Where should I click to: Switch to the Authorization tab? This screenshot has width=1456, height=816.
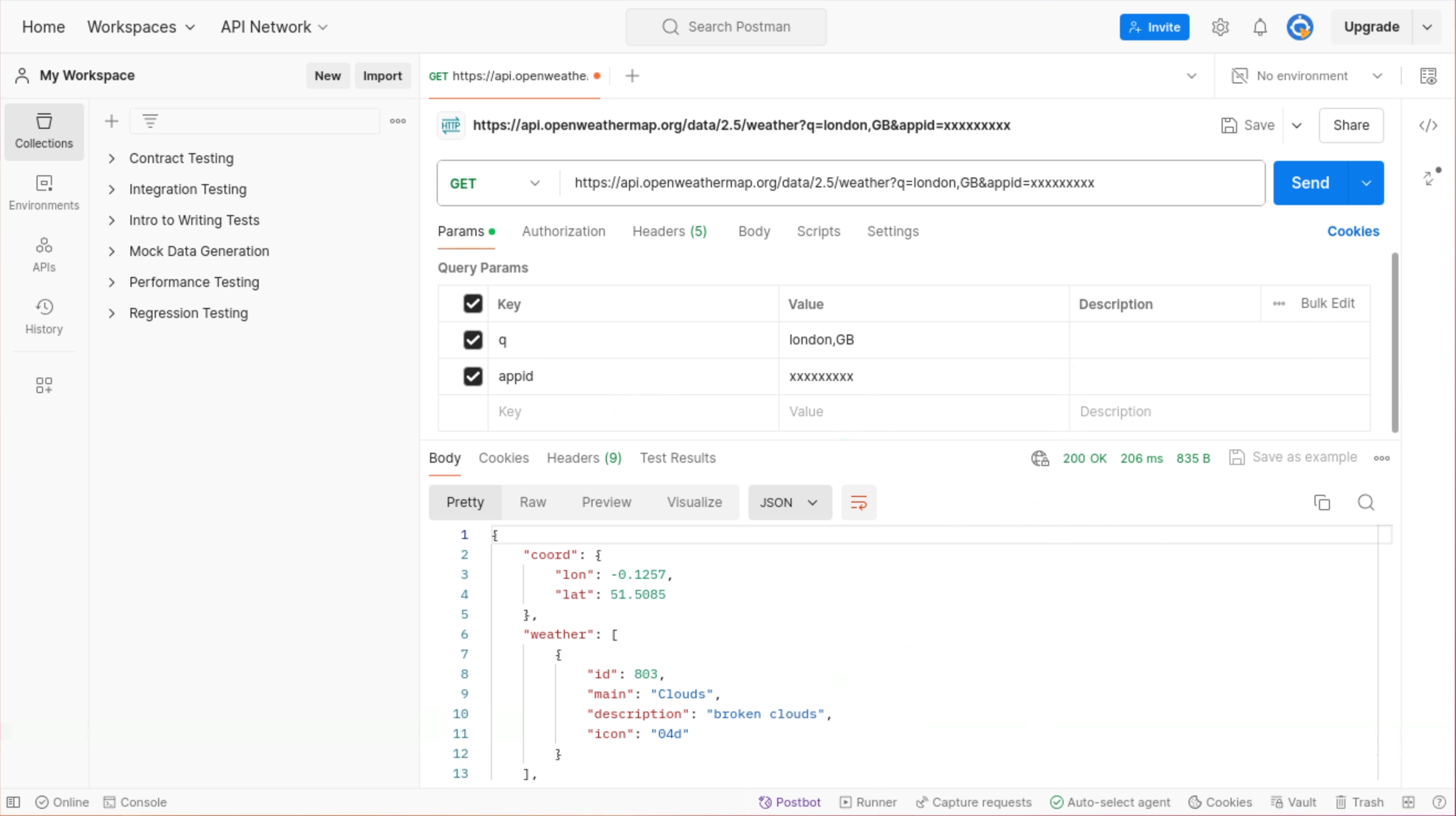click(x=563, y=231)
